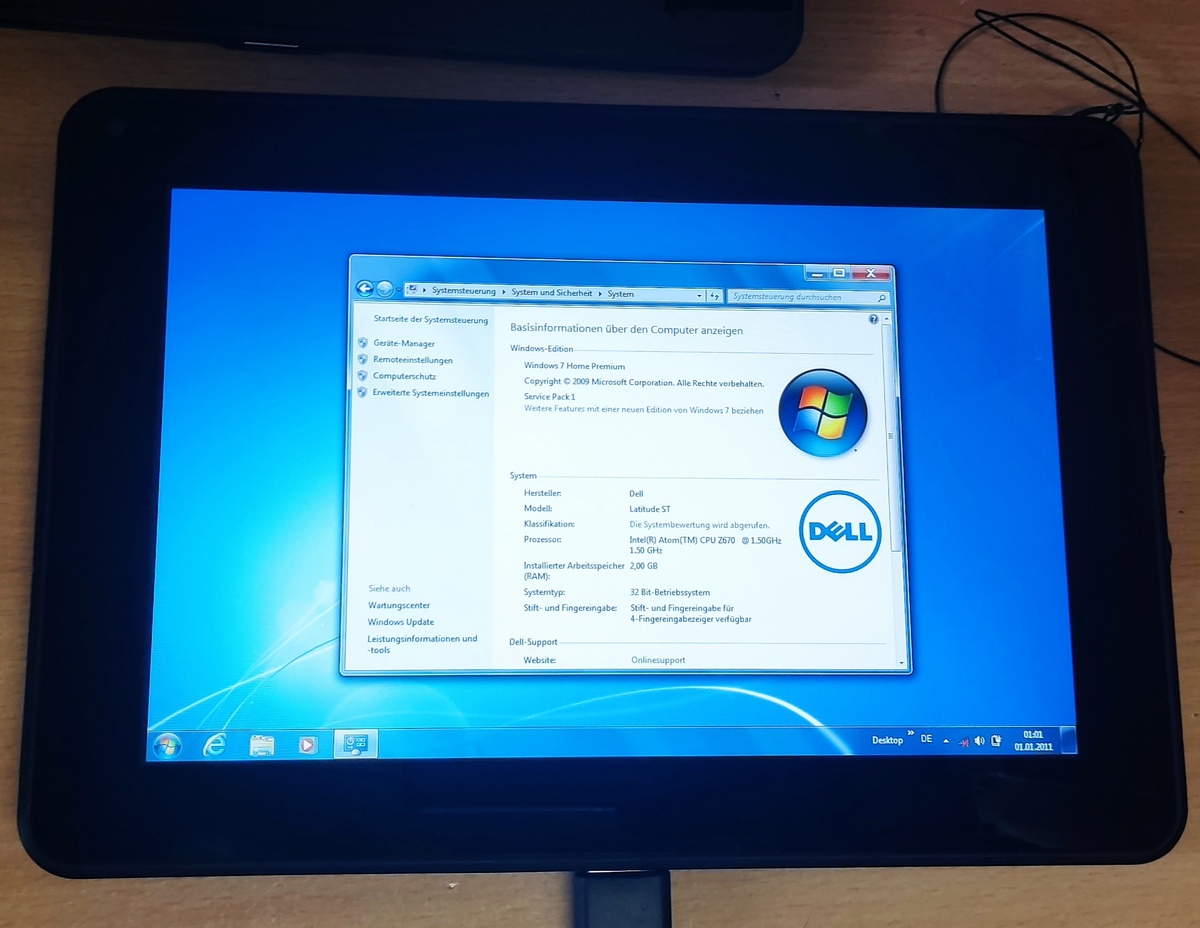Open Startseite der Systemsteuerung link
The width and height of the screenshot is (1200, 928).
(431, 320)
